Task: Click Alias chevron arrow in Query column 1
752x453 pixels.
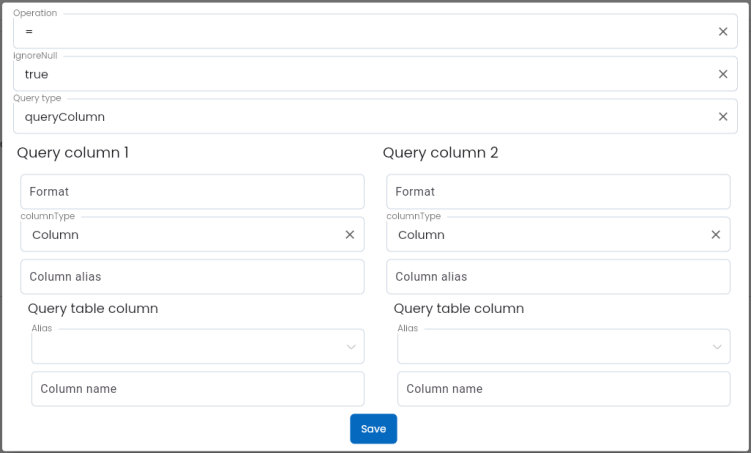Action: coord(351,347)
